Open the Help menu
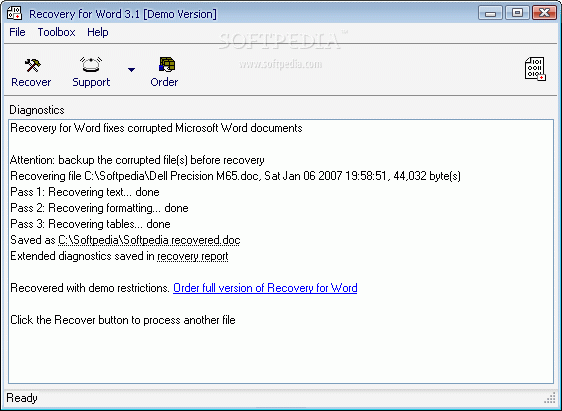 tap(97, 32)
